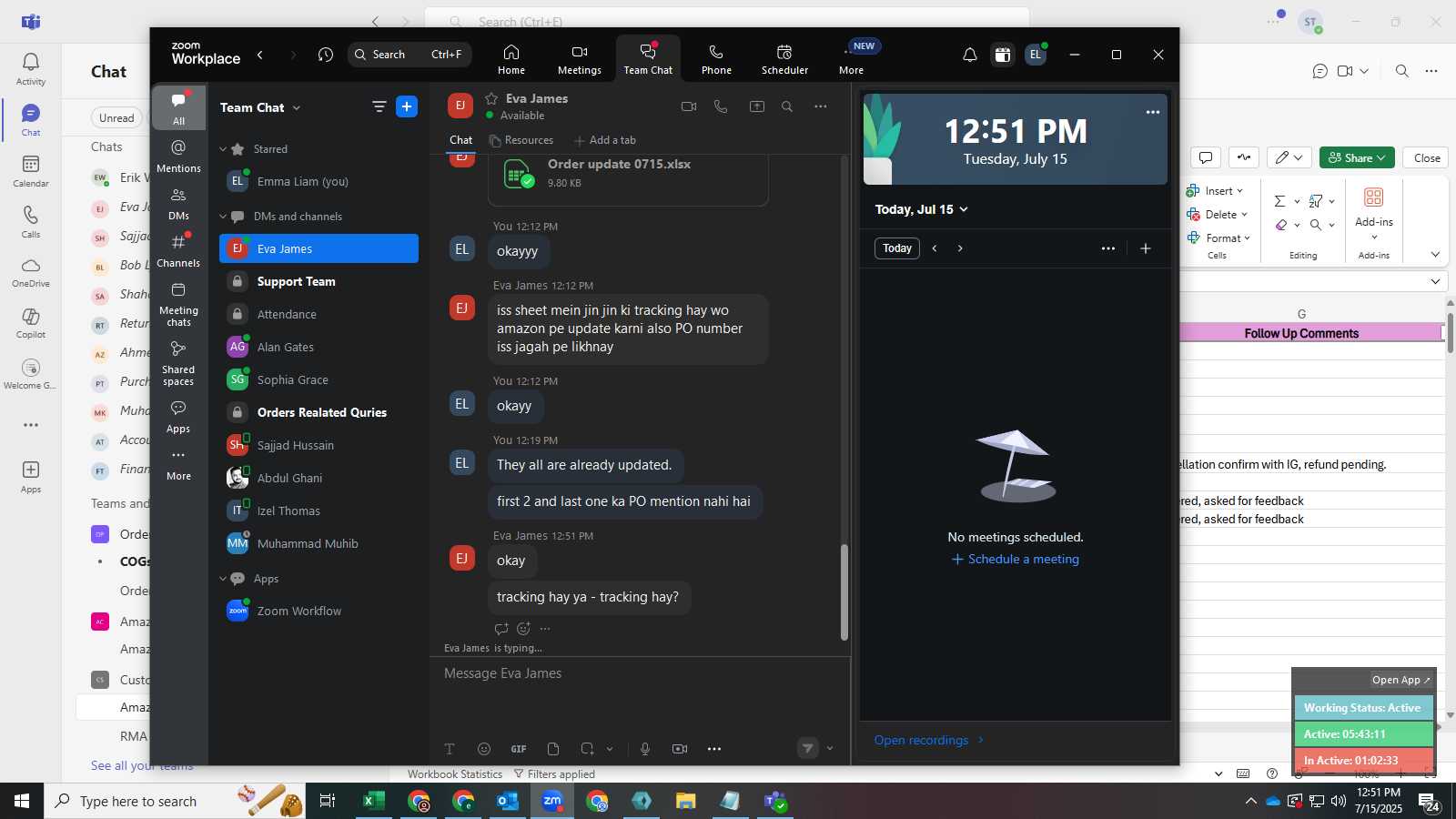
Task: Select Support Team channel
Action: 318,282
